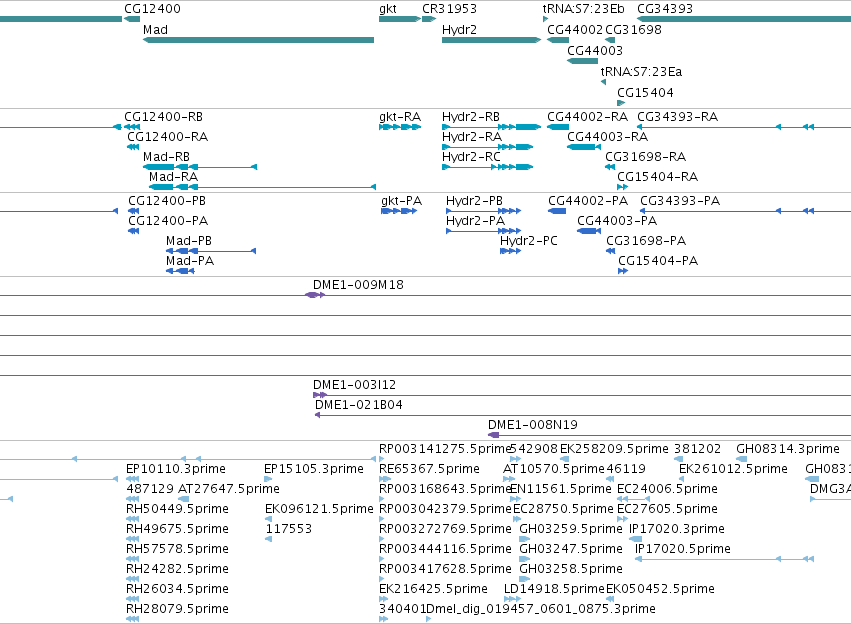Open the CR31953 gene label

449,9
